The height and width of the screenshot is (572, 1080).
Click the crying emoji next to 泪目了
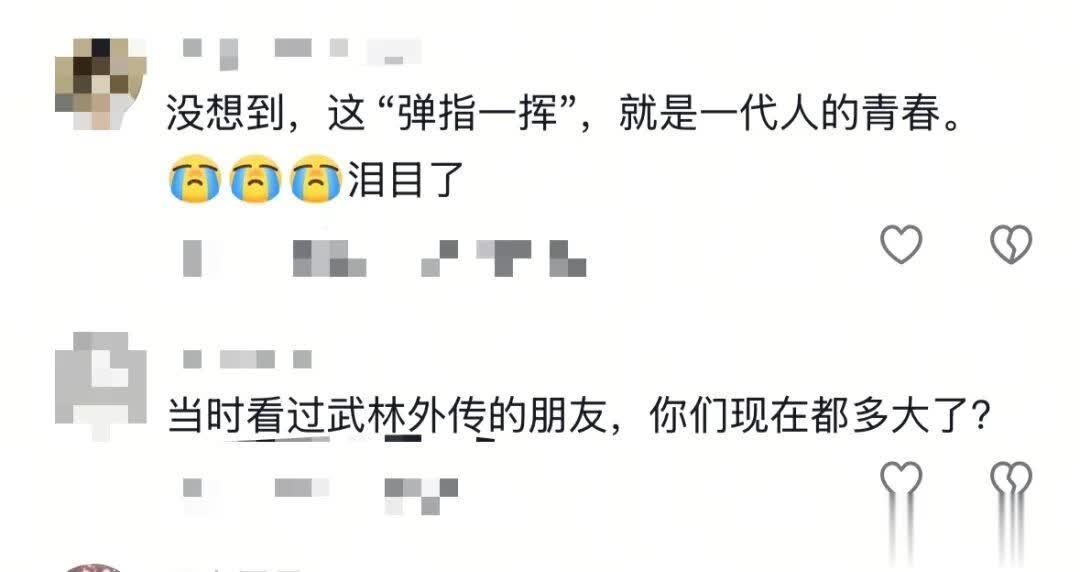pyautogui.click(x=315, y=178)
